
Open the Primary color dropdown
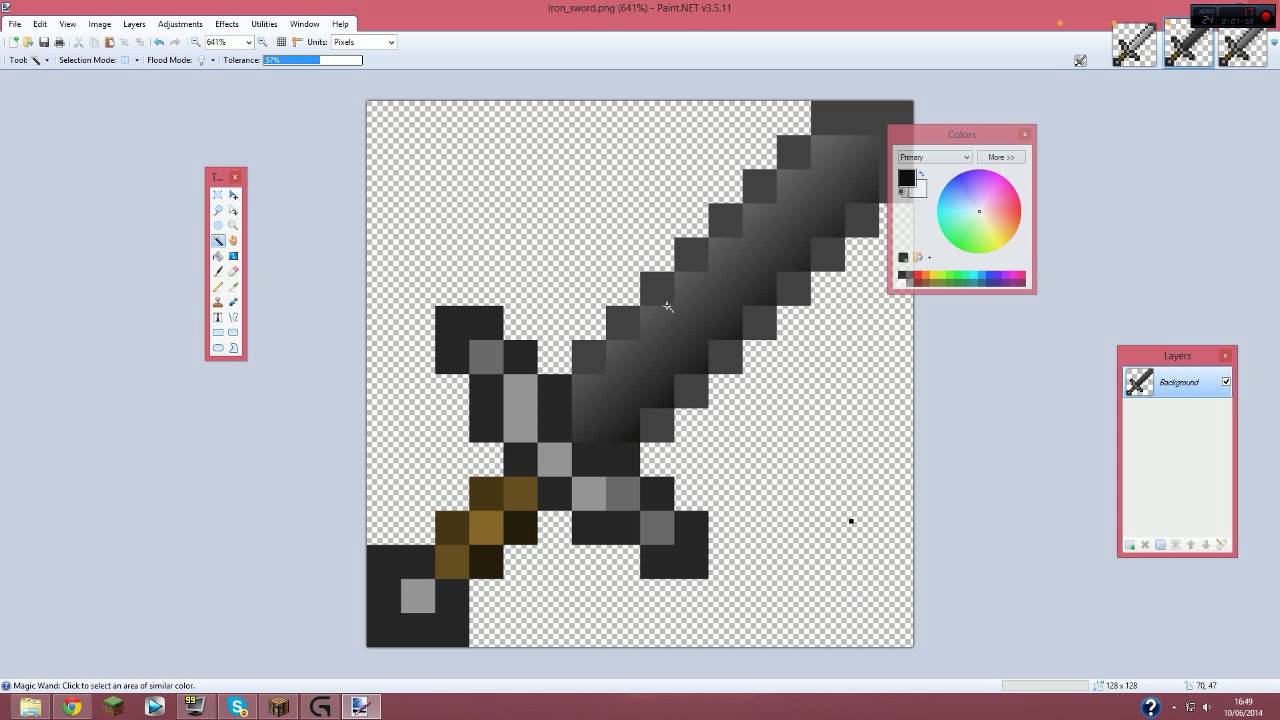coord(934,157)
